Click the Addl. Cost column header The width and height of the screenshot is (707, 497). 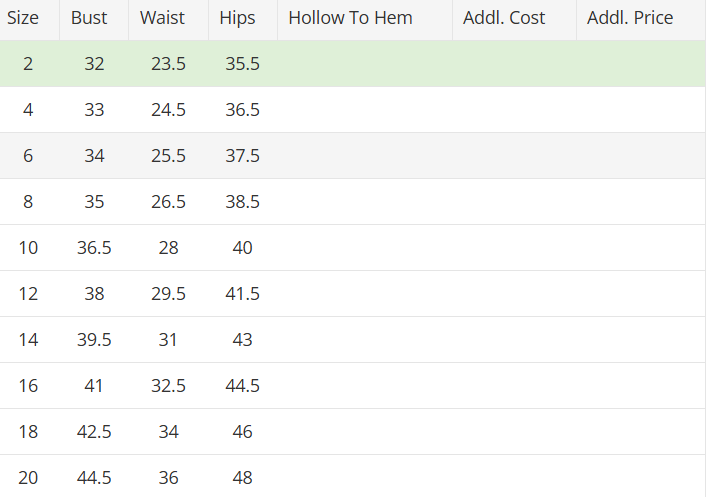tap(504, 18)
